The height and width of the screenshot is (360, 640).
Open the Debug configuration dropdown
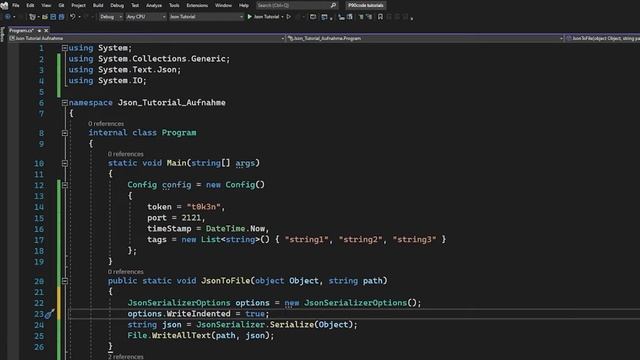pyautogui.click(x=111, y=17)
